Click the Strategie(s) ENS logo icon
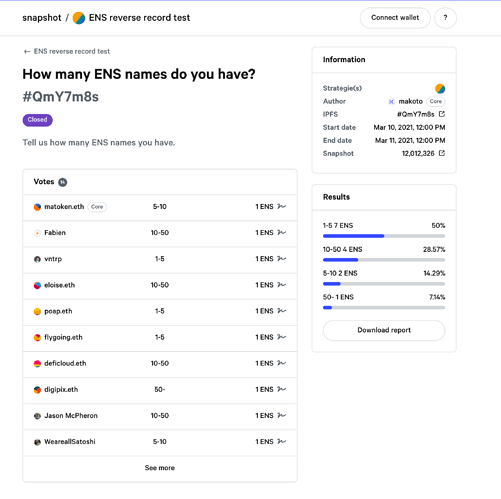 440,88
